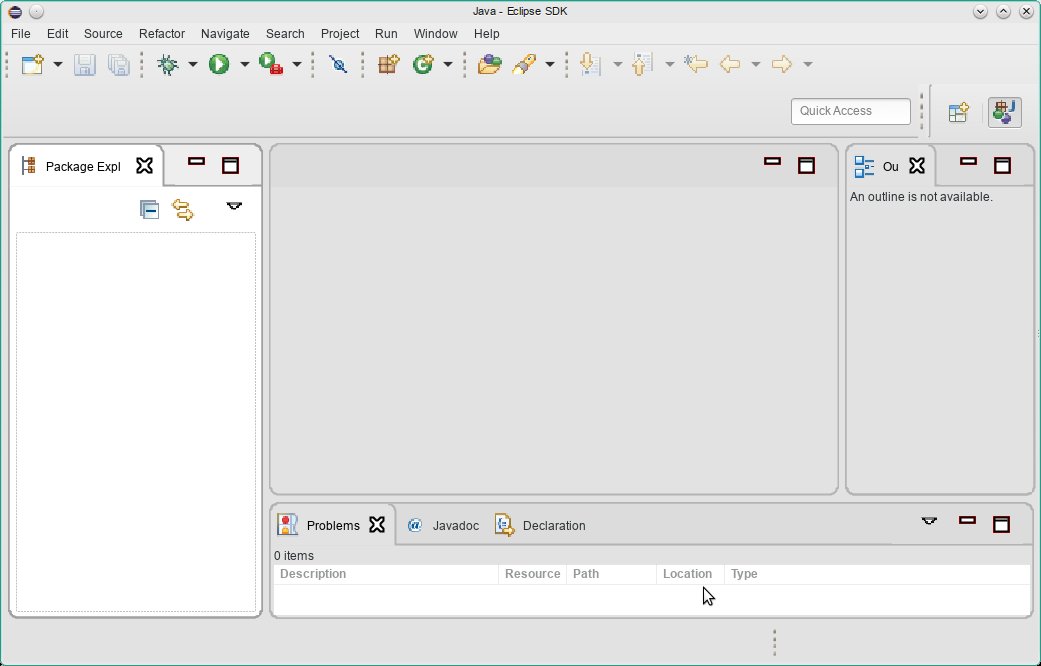Open the Source menu

(x=103, y=34)
